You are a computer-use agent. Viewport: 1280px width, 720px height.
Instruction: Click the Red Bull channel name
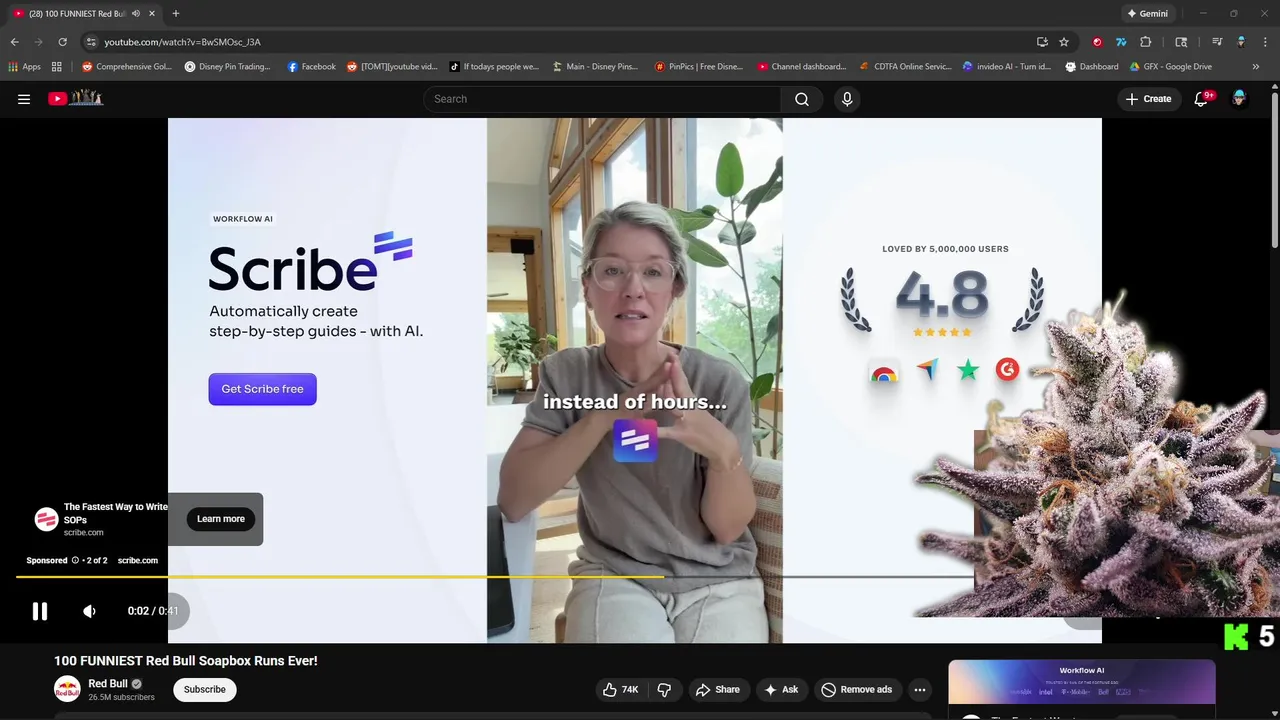coord(108,684)
